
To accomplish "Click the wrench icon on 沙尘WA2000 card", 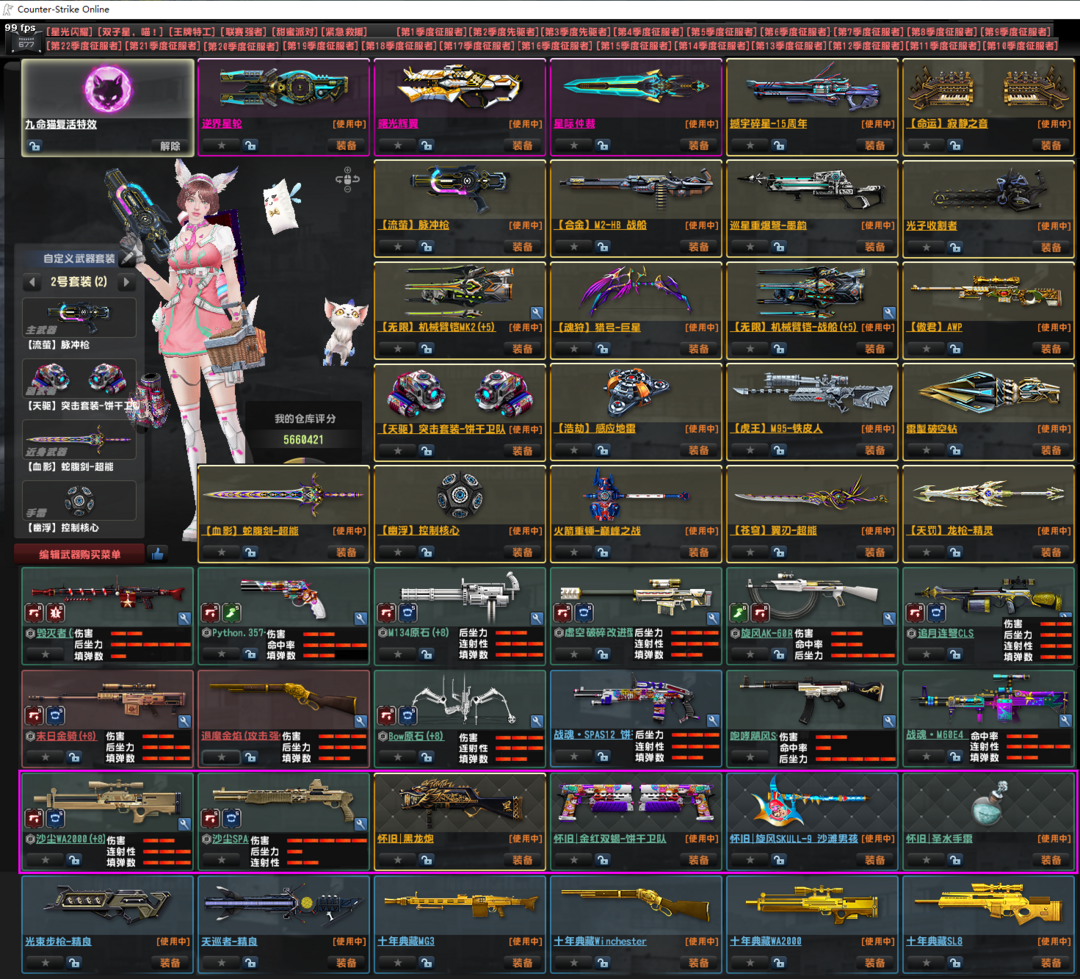I will click(x=183, y=824).
